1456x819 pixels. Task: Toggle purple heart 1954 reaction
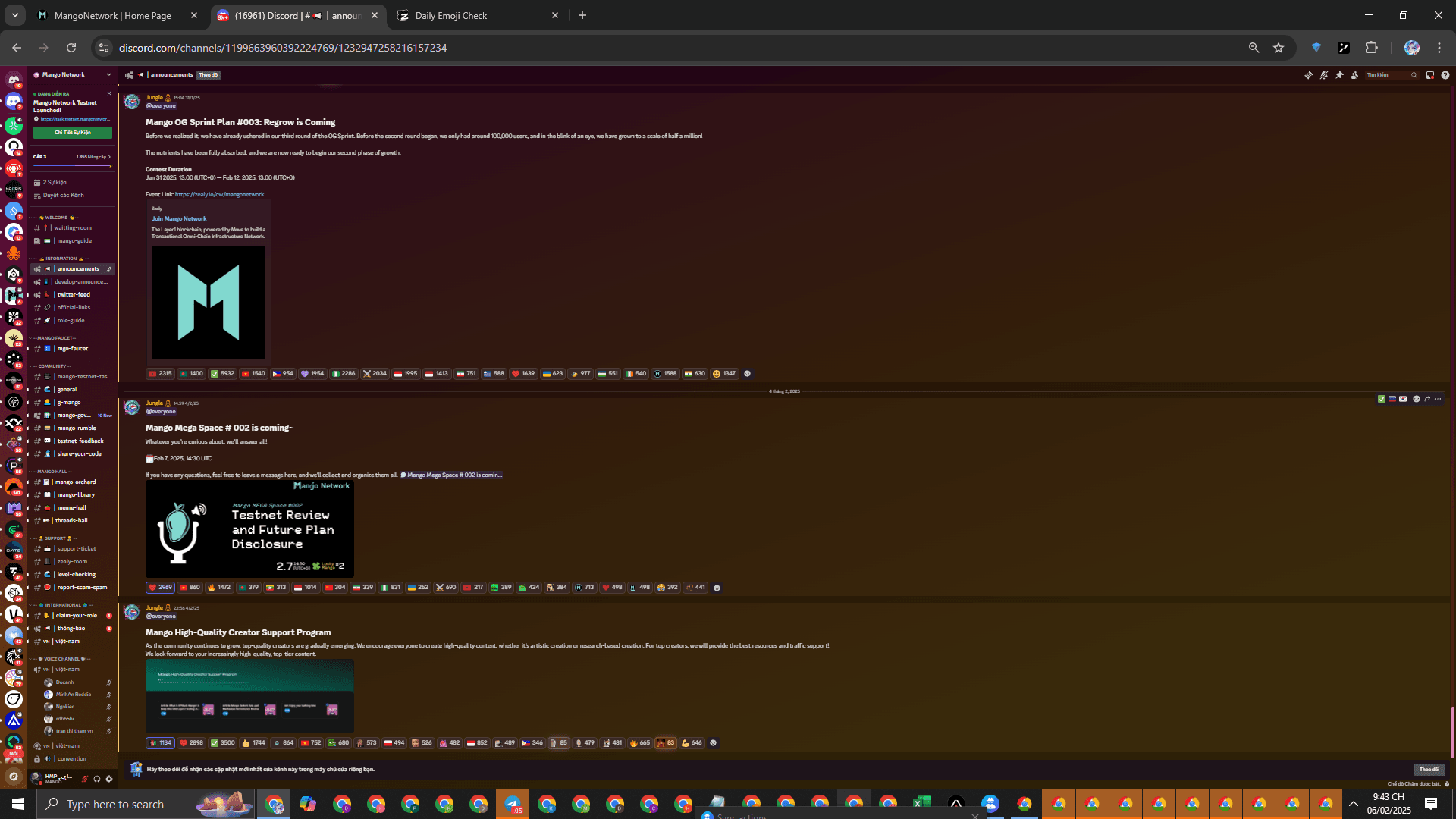click(x=312, y=374)
